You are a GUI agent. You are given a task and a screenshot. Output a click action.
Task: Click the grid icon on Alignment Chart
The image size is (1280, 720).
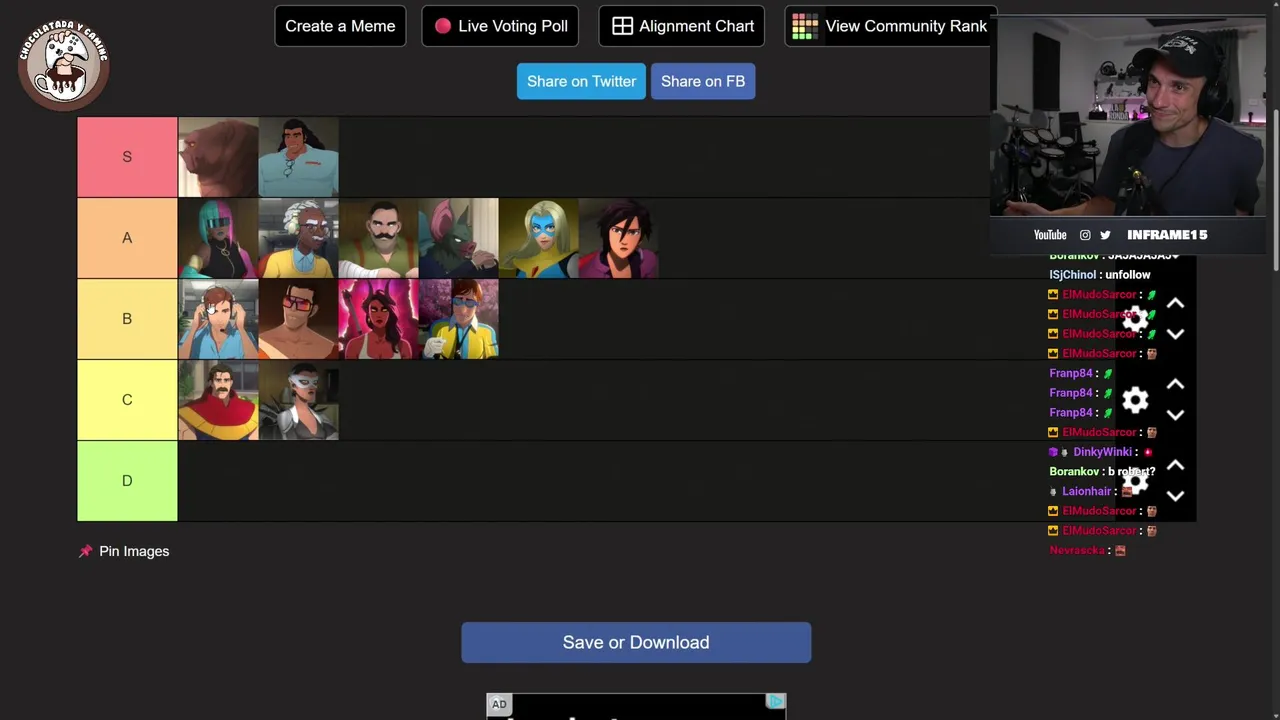click(622, 26)
